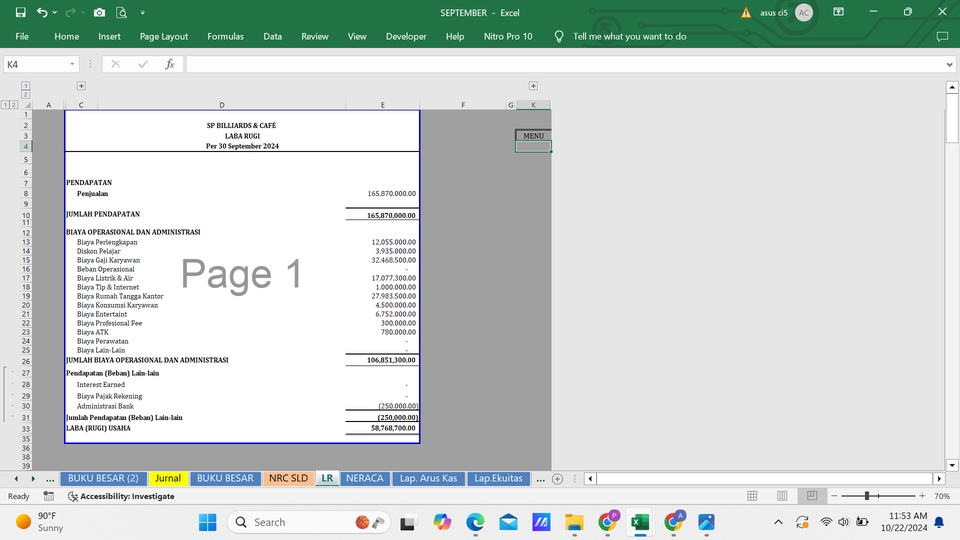The width and height of the screenshot is (960, 540).
Task: Click the zoom in plus button
Action: pos(922,496)
